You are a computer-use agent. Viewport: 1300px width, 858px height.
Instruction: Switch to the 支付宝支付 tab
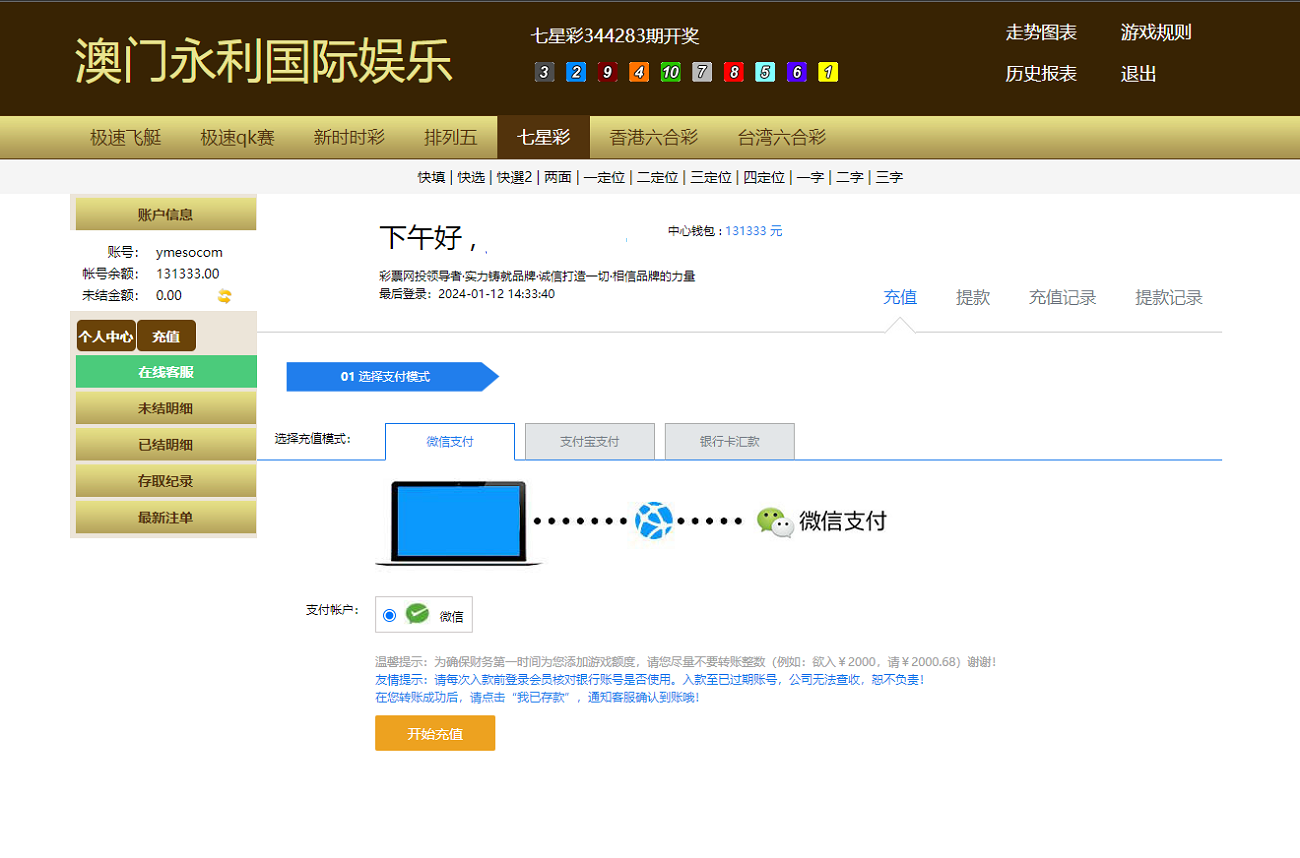[x=589, y=441]
